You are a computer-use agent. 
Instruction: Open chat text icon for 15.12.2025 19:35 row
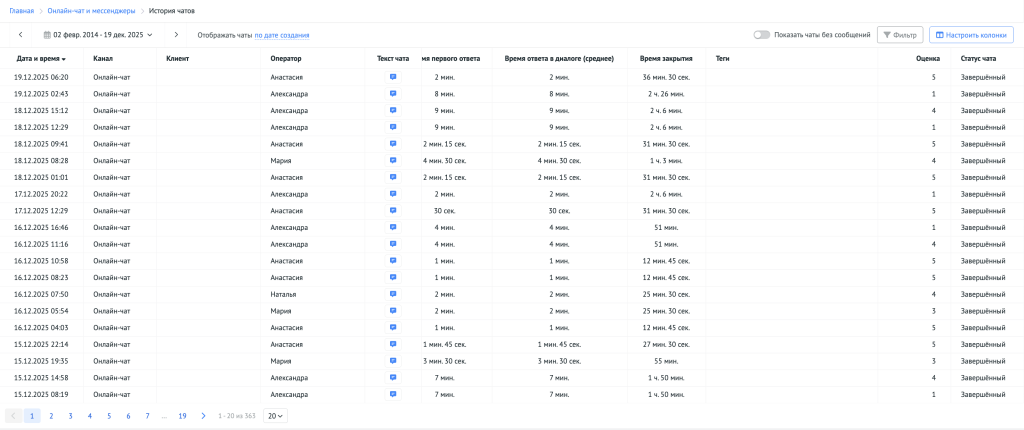(x=393, y=361)
